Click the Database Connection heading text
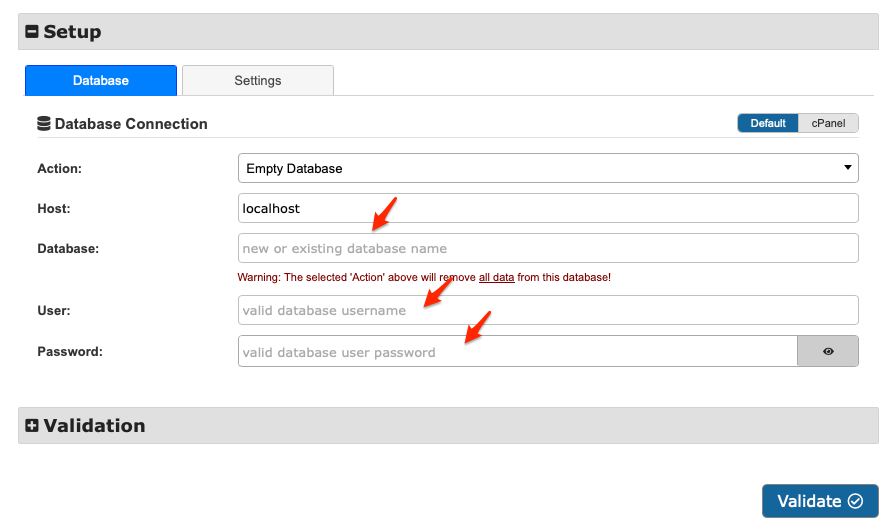896x532 pixels. coord(131,124)
